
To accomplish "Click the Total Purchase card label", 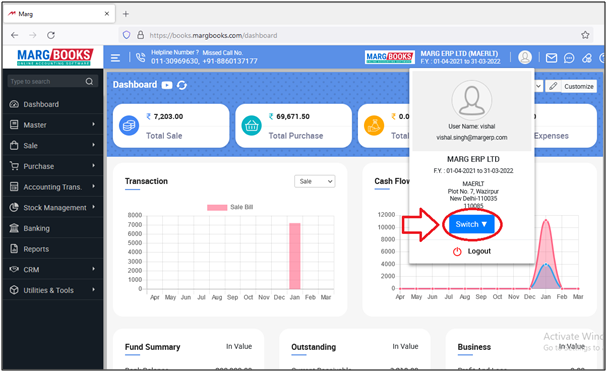I will click(x=296, y=136).
